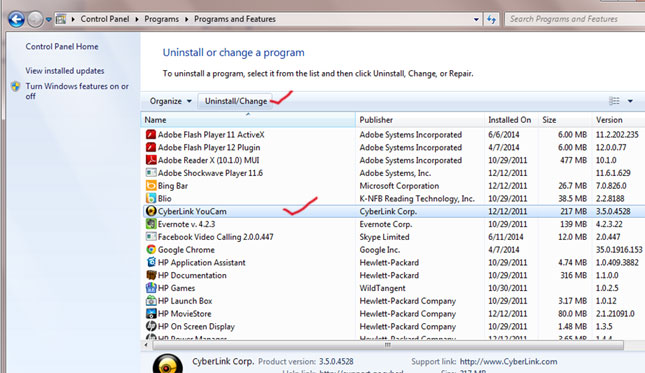Click the Adobe Shockwave Player icon
The image size is (645, 373).
click(151, 173)
